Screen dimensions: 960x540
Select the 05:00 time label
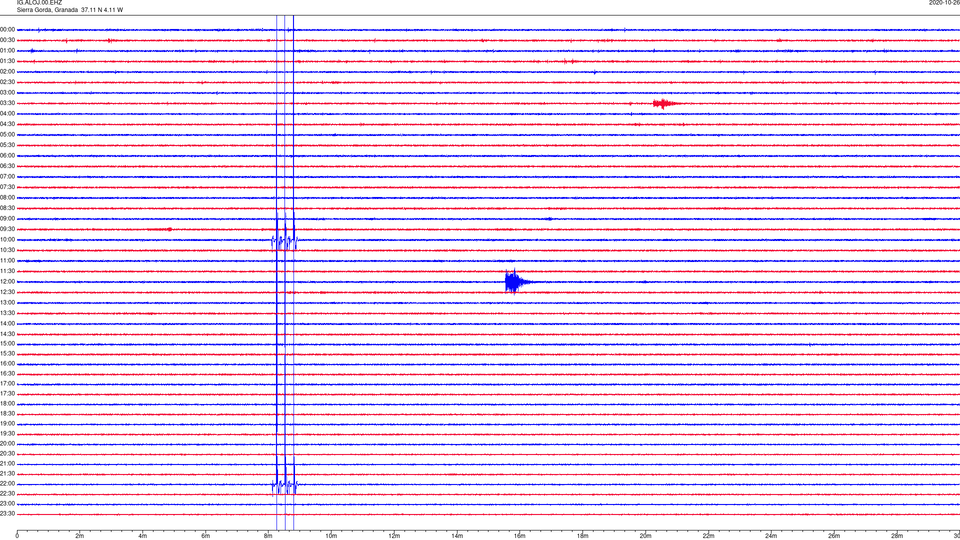[7, 134]
